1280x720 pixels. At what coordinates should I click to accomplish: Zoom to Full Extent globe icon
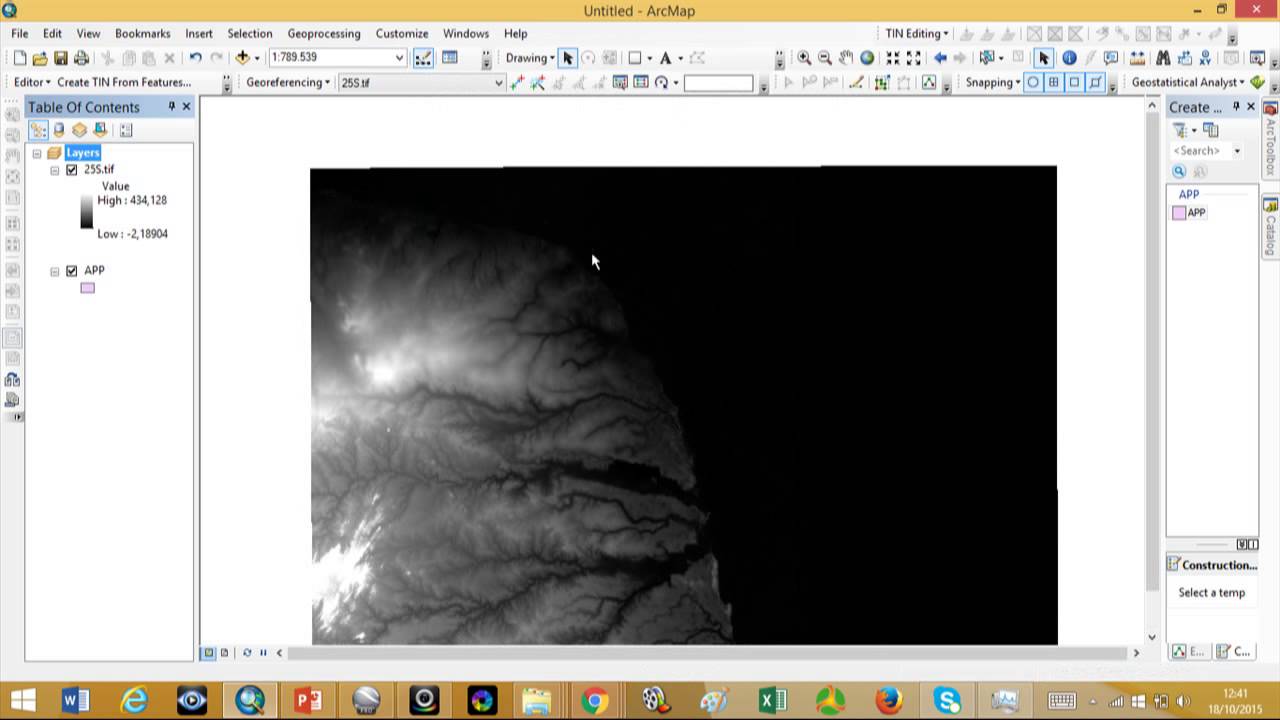tap(867, 58)
